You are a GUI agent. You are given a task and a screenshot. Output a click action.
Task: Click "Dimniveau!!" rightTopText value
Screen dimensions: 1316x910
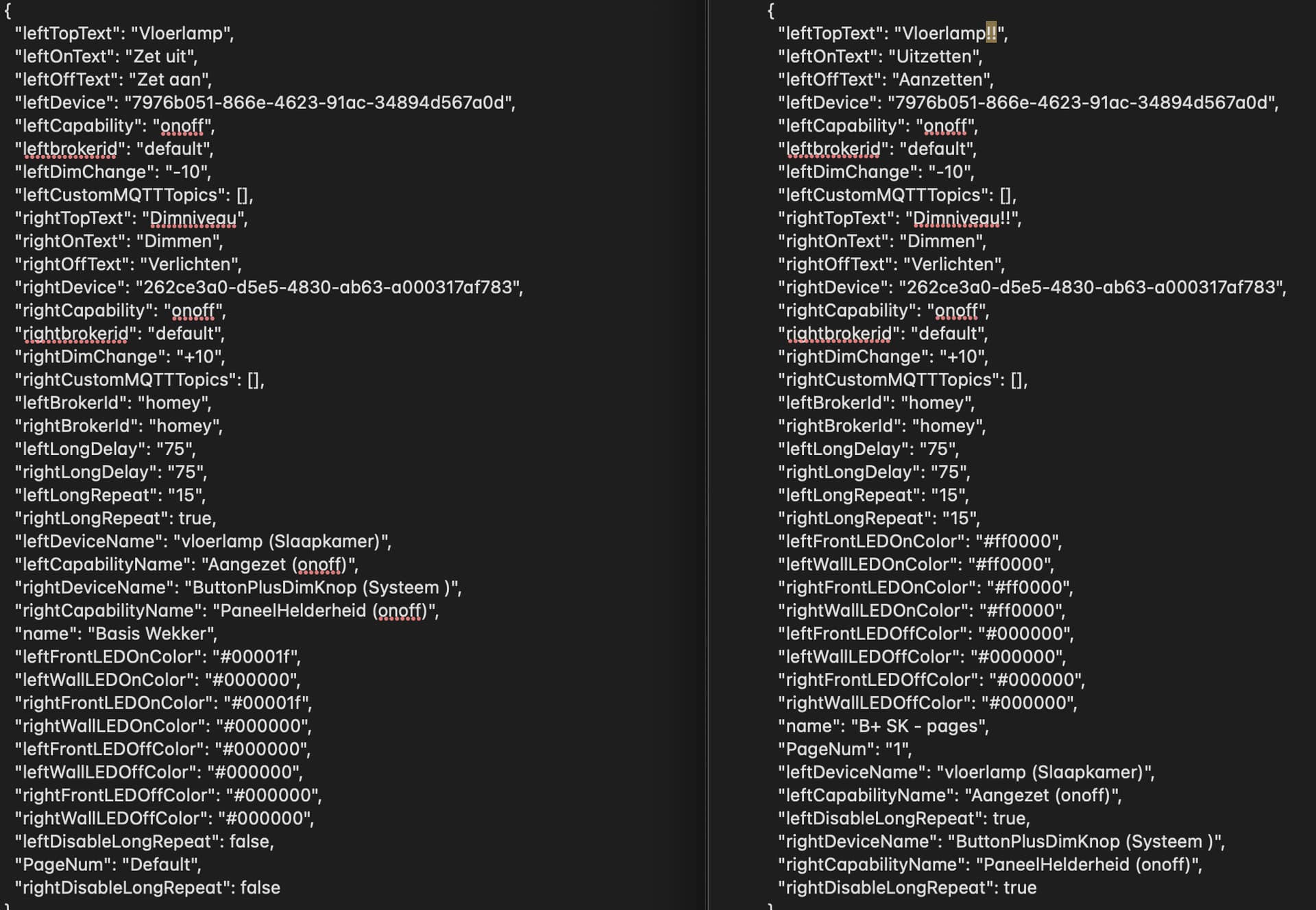click(962, 218)
